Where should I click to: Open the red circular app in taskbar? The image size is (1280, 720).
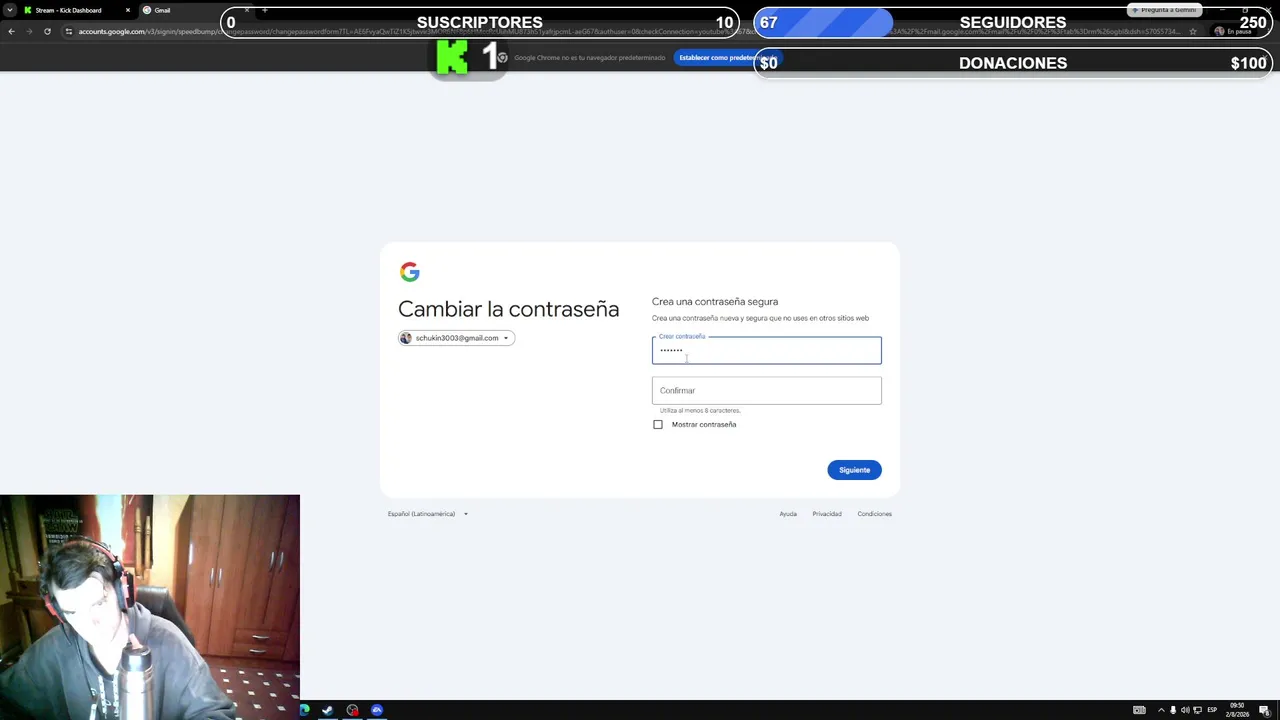(x=352, y=710)
